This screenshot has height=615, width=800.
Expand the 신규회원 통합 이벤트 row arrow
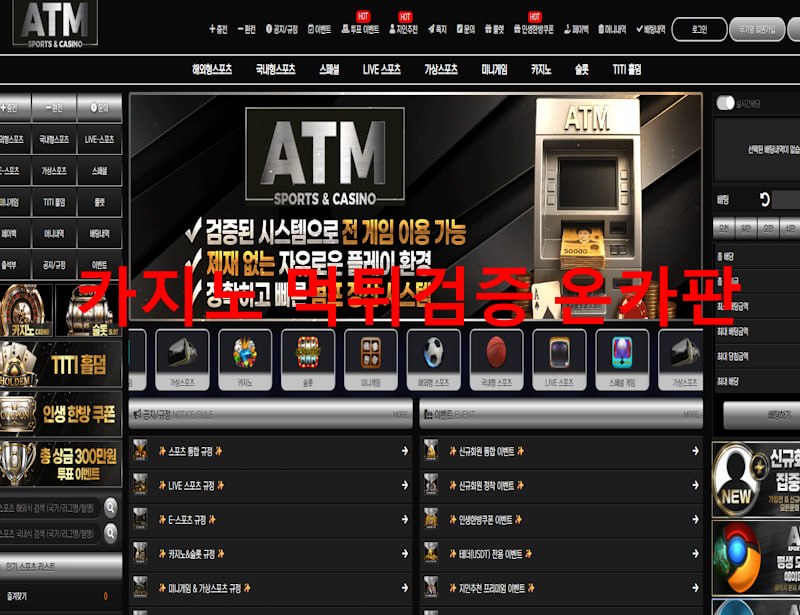[x=695, y=451]
